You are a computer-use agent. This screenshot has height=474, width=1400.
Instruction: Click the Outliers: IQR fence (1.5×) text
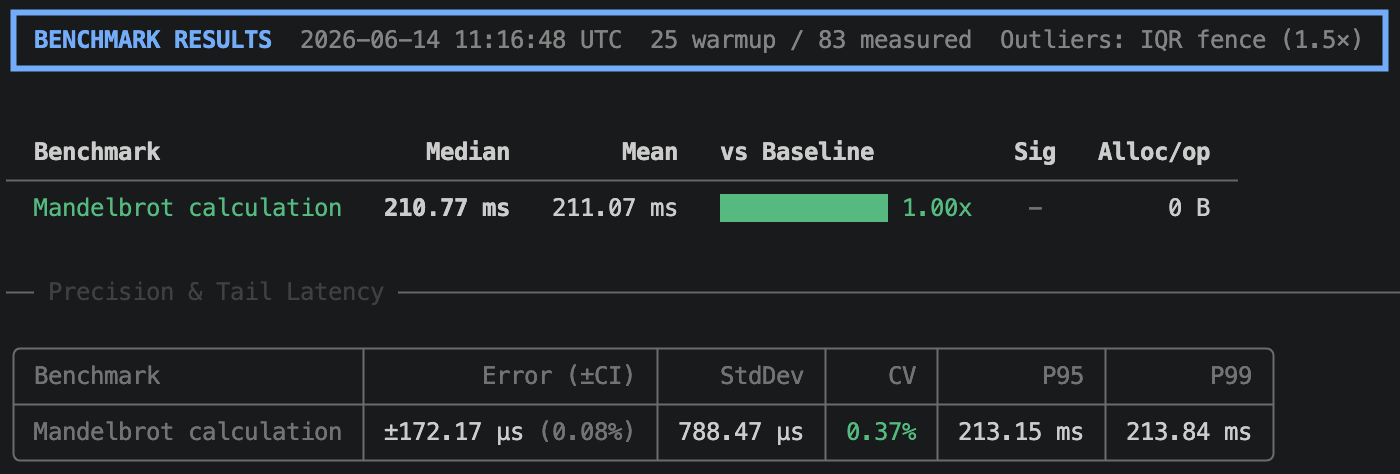pos(1181,40)
